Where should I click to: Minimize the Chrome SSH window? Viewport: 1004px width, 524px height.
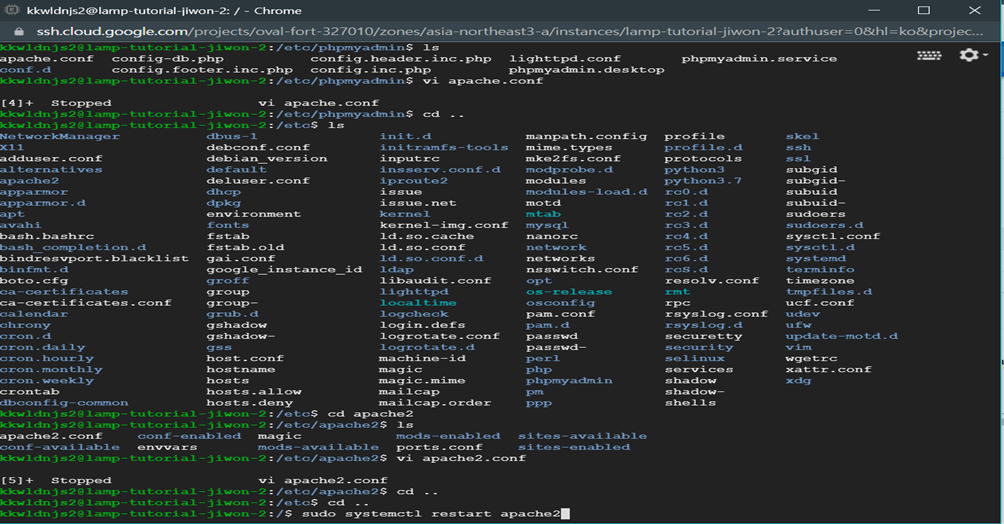tap(874, 10)
